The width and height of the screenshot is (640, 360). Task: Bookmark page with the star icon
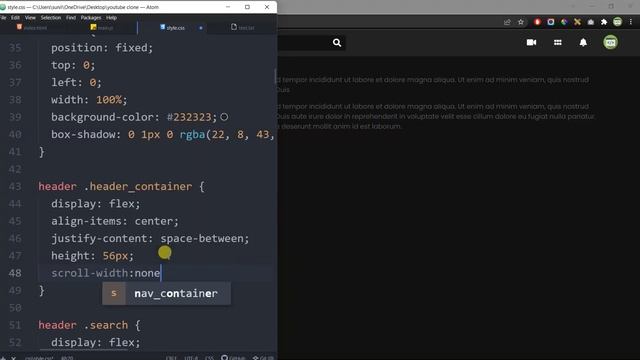coord(520,22)
